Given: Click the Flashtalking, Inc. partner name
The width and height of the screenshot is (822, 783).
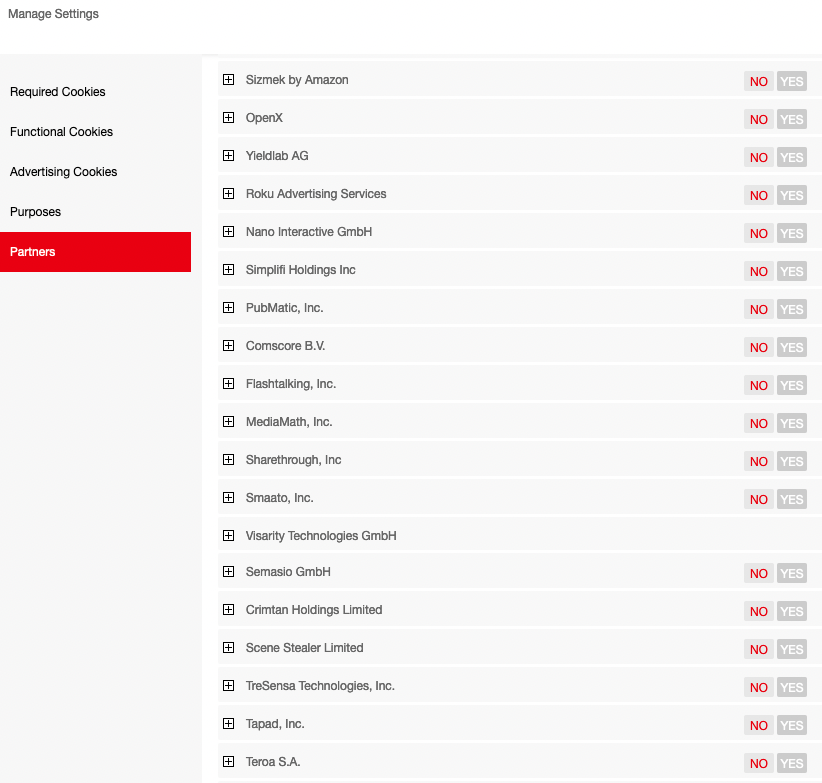Looking at the screenshot, I should (x=291, y=384).
